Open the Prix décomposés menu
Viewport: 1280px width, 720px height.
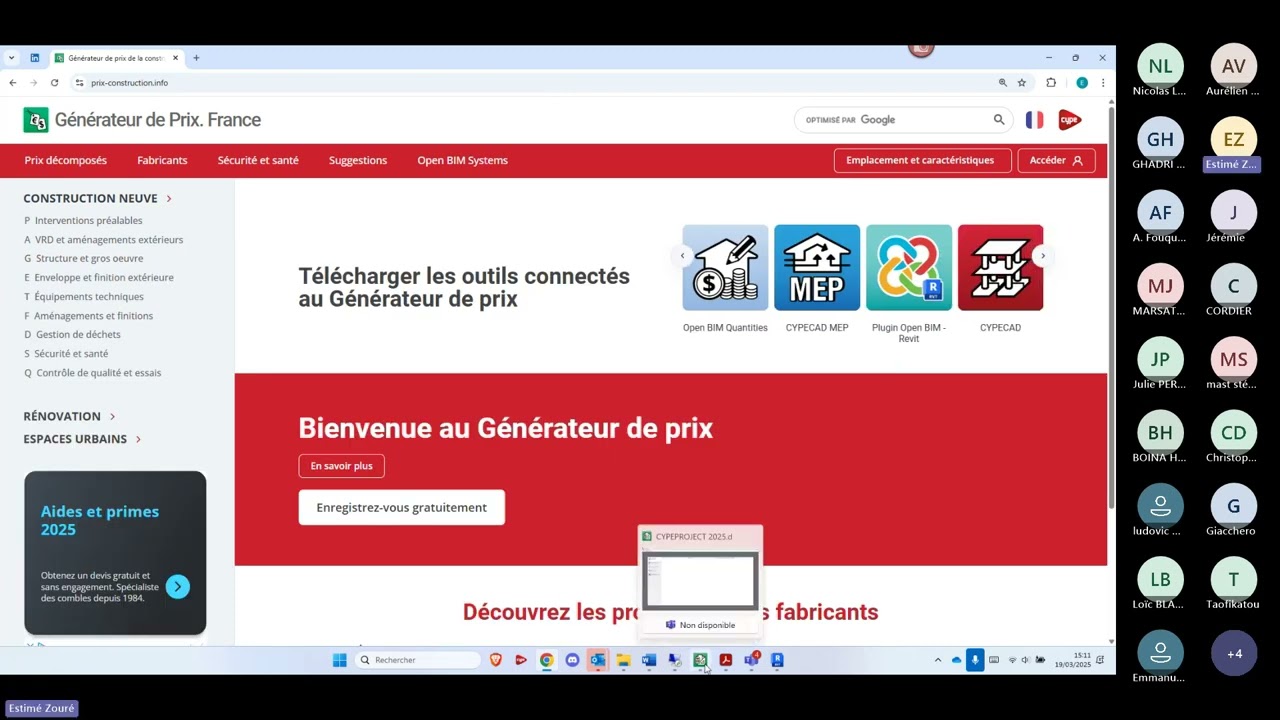click(x=66, y=160)
